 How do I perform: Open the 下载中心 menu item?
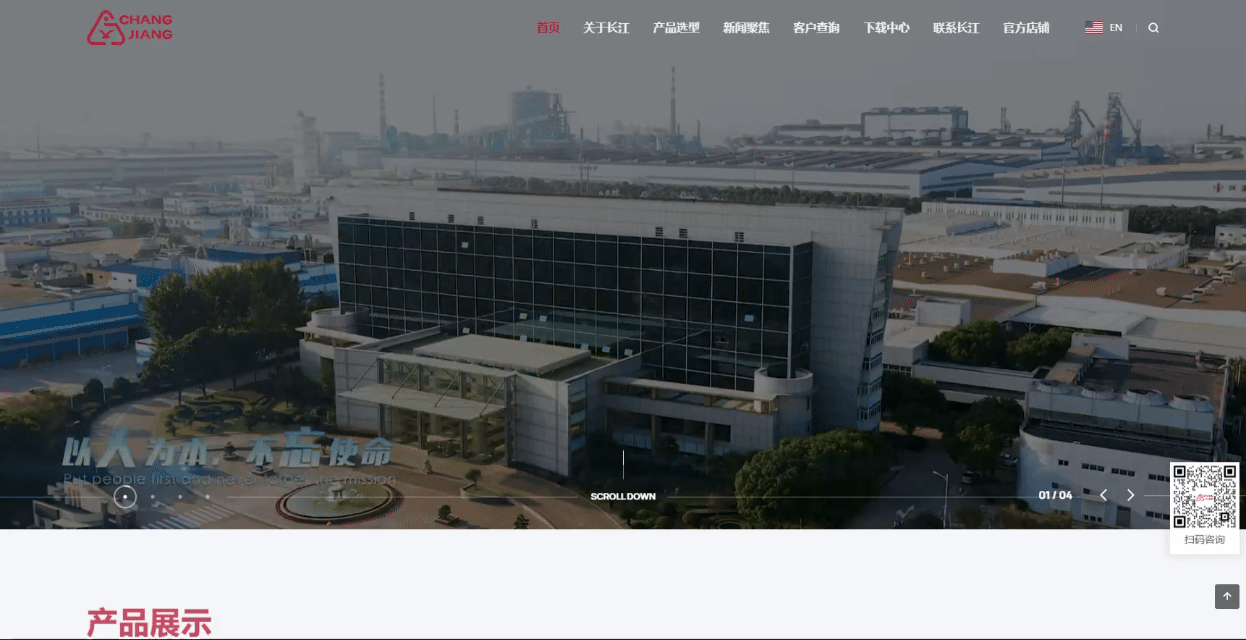pos(886,28)
